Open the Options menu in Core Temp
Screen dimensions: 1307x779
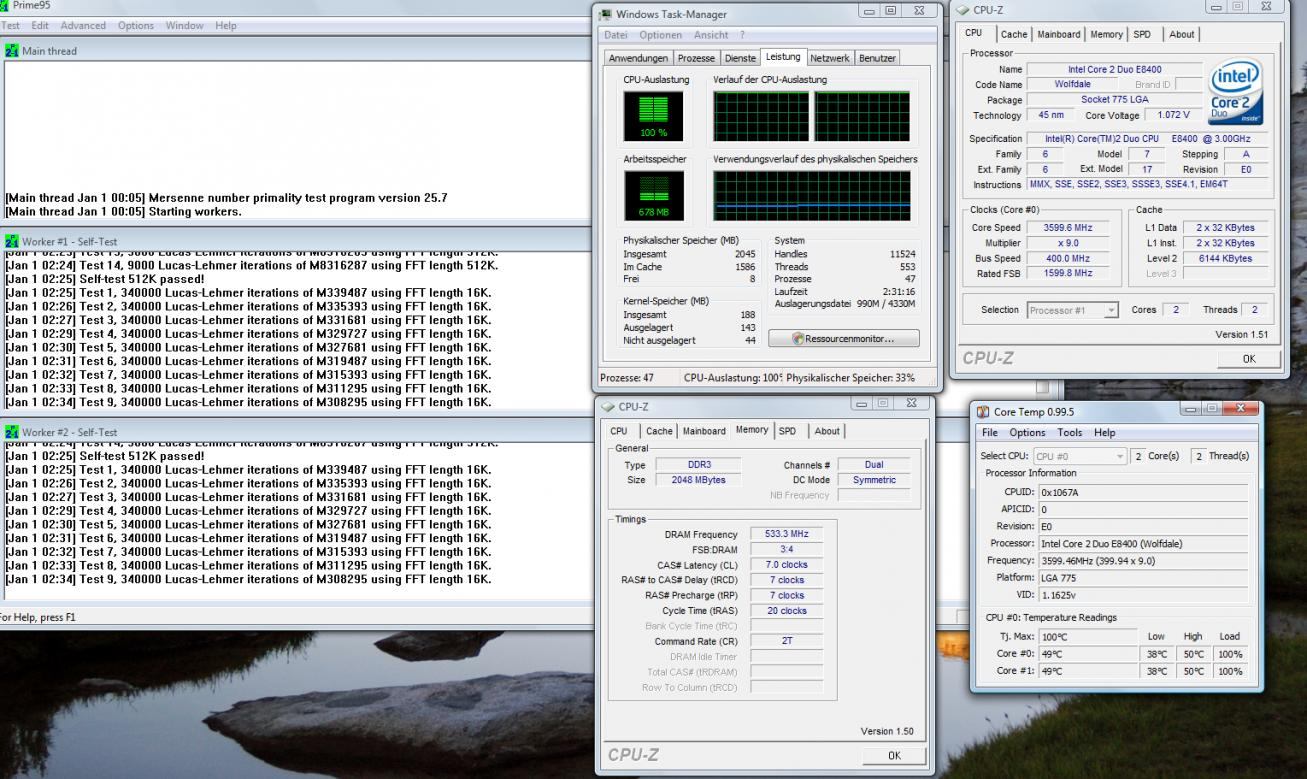click(x=1027, y=433)
